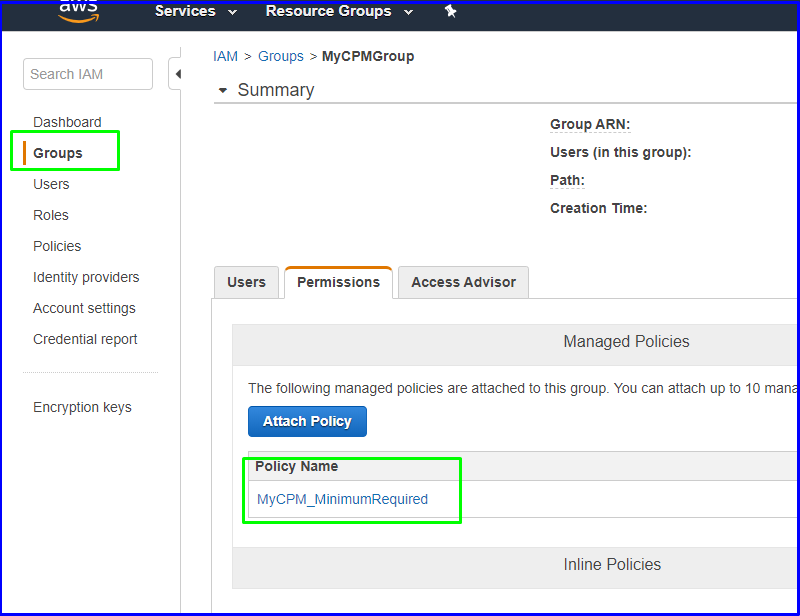The image size is (800, 616).
Task: Click the pin shortcut icon in header
Action: [451, 11]
